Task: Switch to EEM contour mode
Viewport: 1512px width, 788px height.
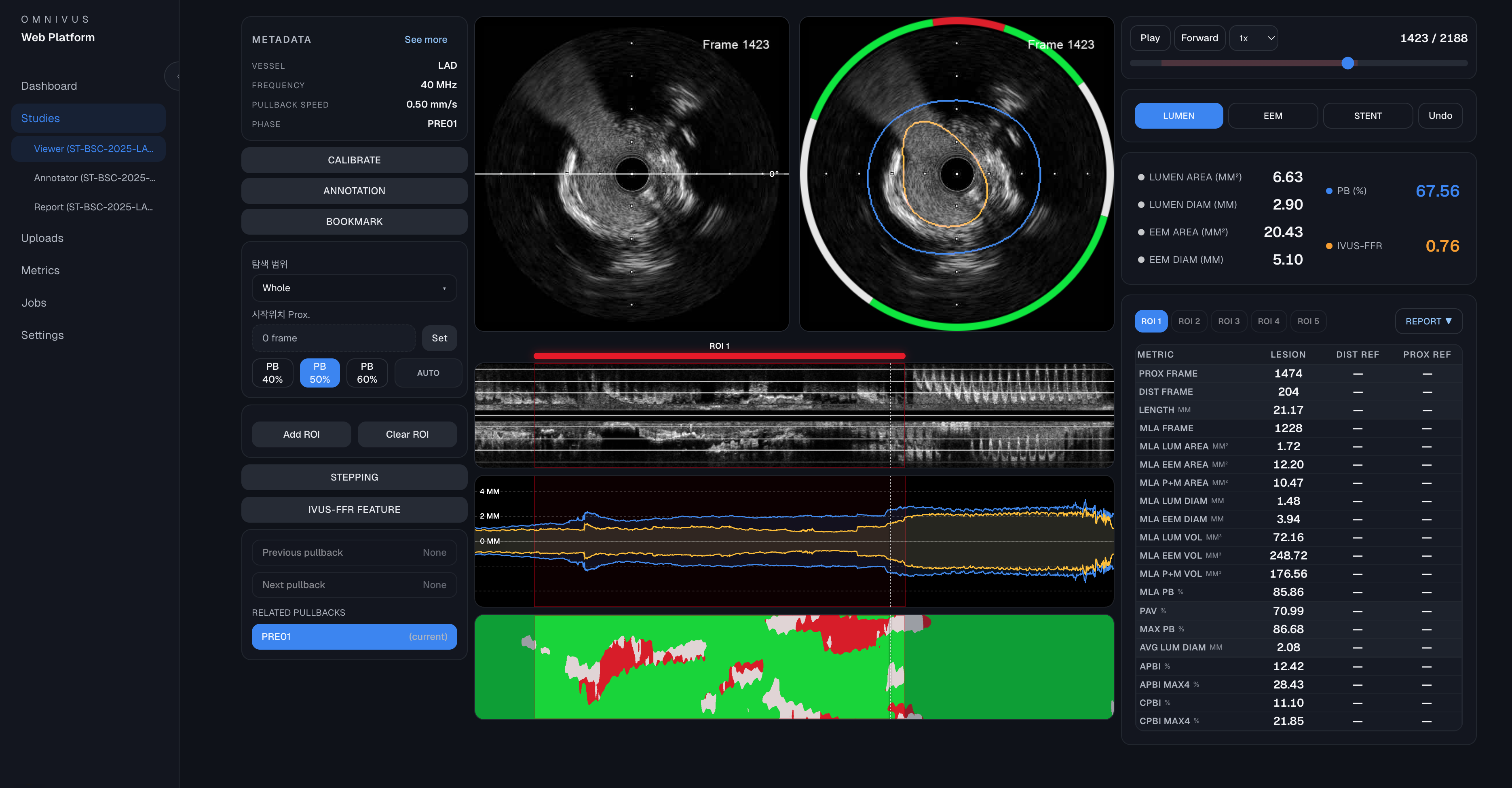Action: (x=1273, y=115)
